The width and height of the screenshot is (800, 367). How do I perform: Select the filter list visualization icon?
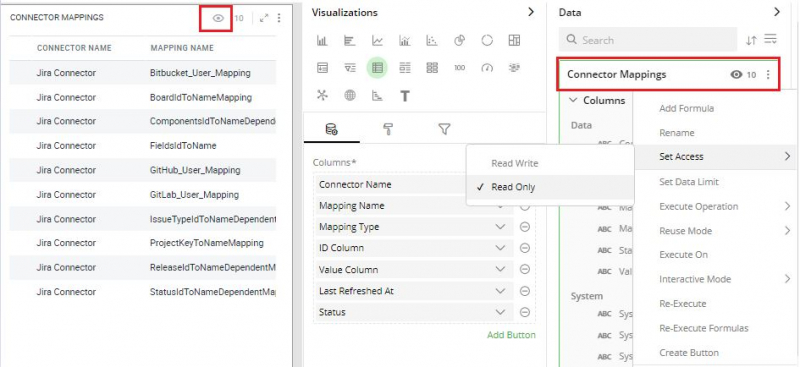pos(349,68)
